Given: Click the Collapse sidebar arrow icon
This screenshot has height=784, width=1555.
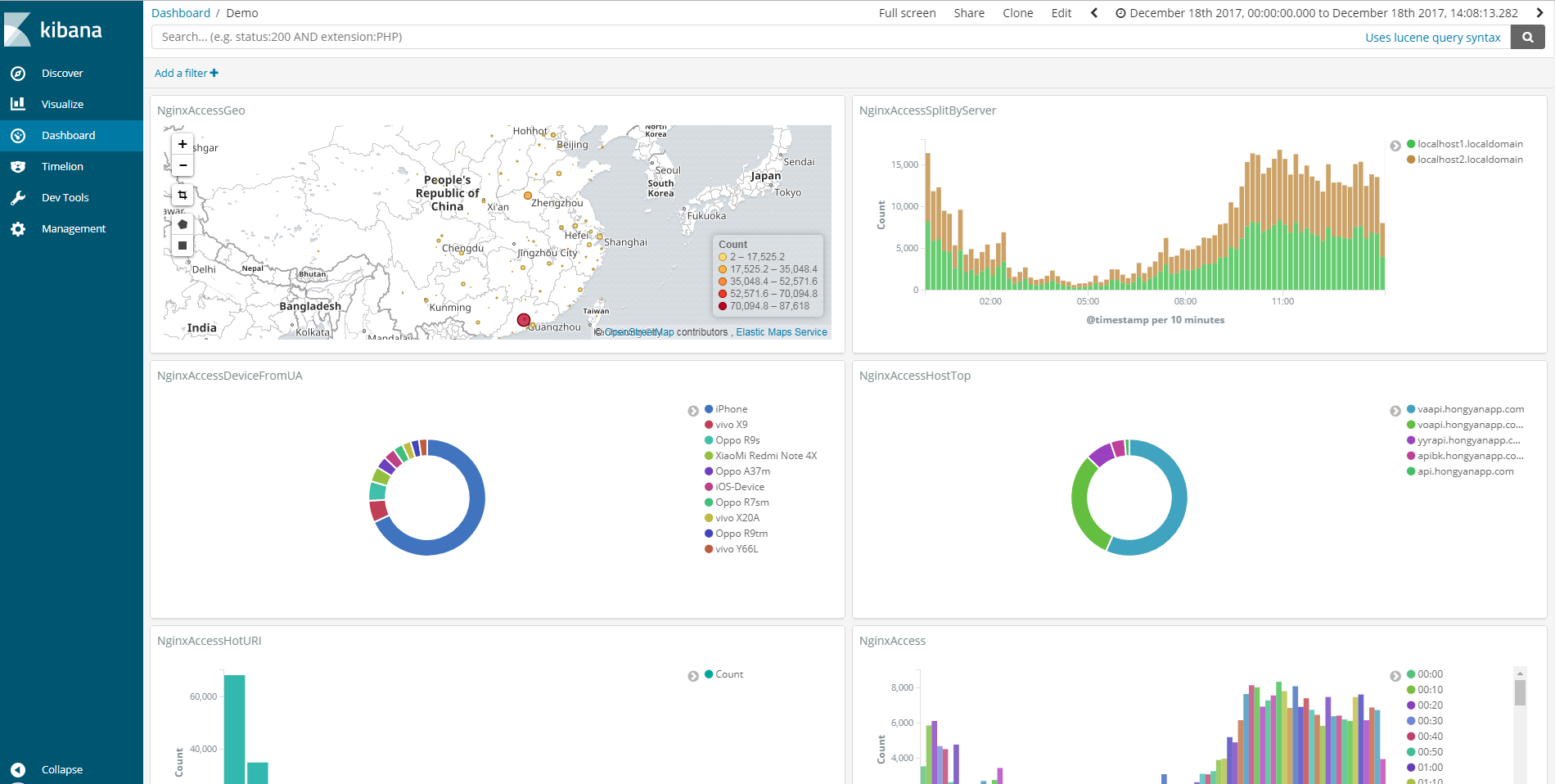Looking at the screenshot, I should tap(18, 770).
